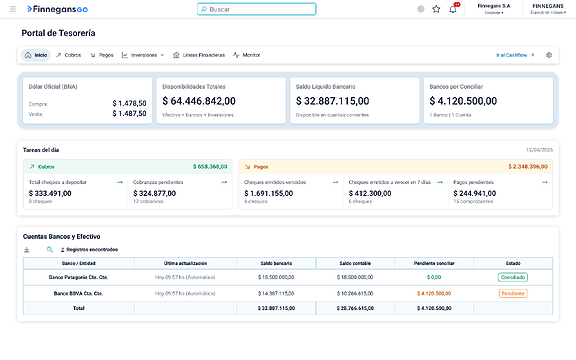Image resolution: width=576 pixels, height=360 pixels.
Task: Click the Pagos orange arrow icon
Action: coord(247,167)
